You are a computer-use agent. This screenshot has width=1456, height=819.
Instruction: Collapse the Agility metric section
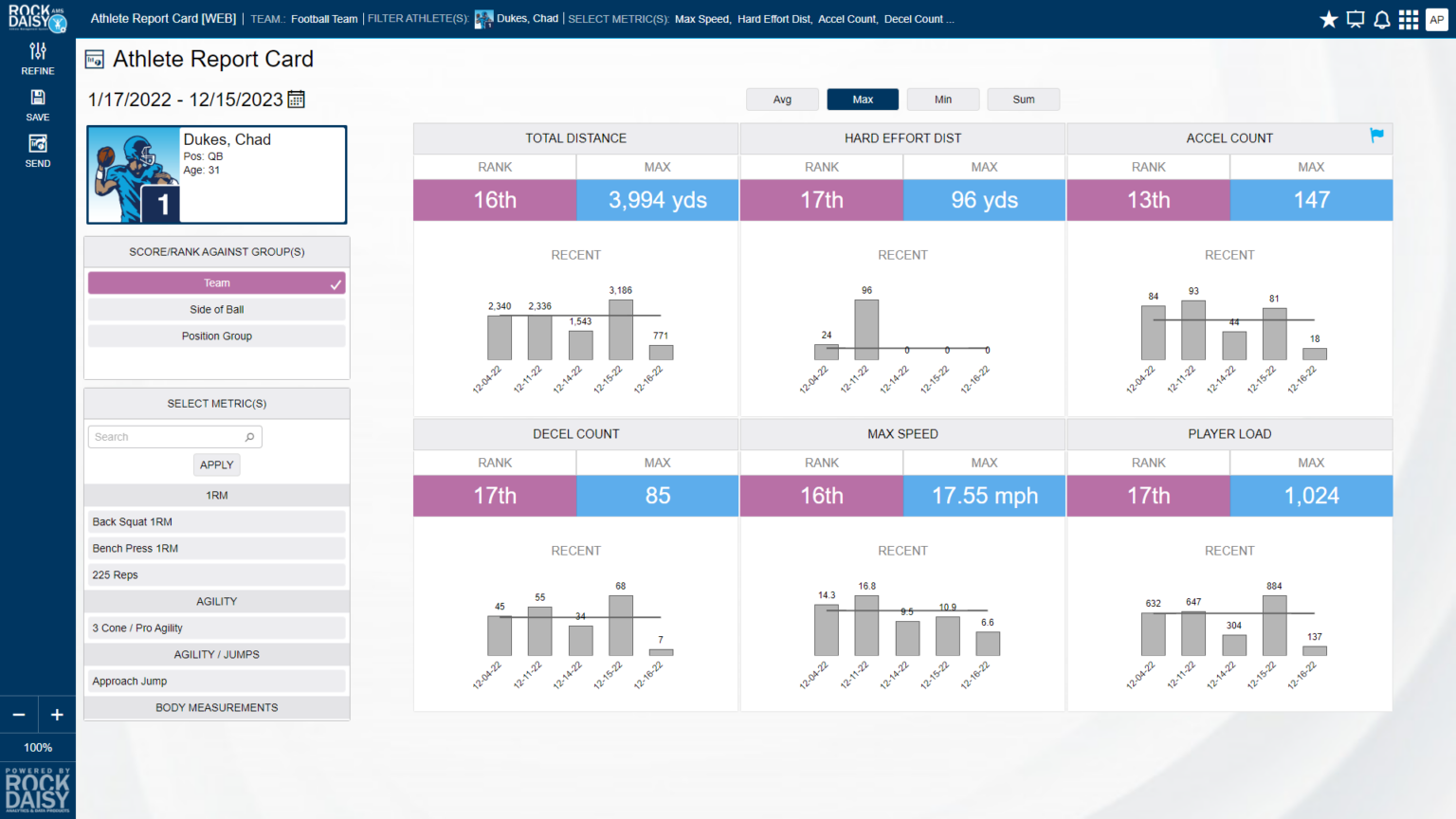(x=216, y=601)
